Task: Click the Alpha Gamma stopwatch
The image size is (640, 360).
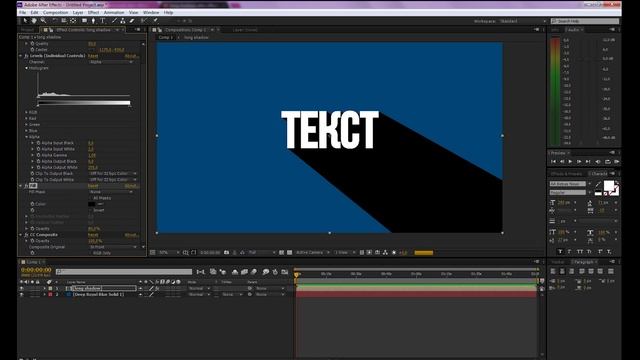Action: click(38, 155)
